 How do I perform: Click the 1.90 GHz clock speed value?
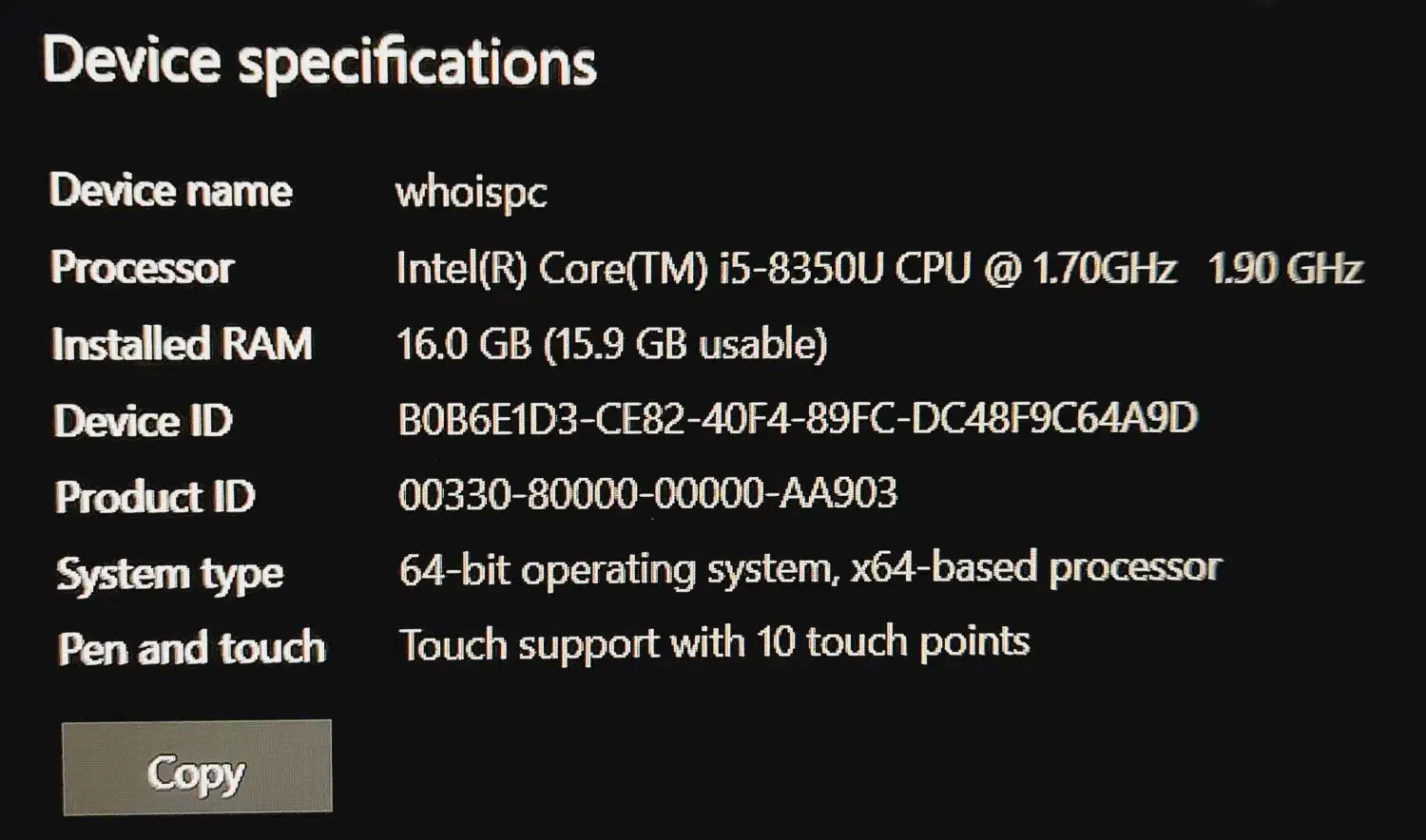1285,269
